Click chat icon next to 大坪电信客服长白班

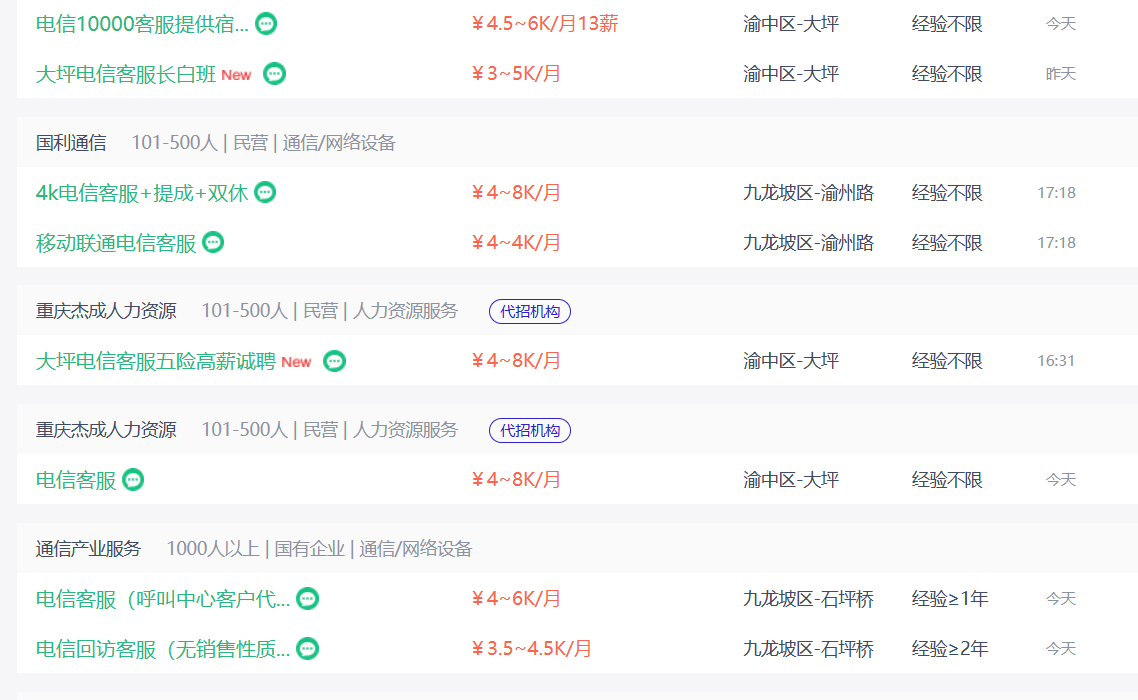pos(274,74)
